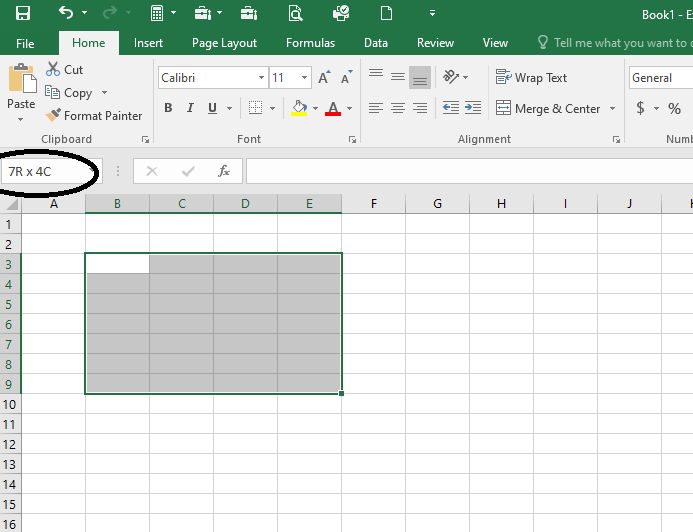Open the Formulas tab

tap(310, 43)
